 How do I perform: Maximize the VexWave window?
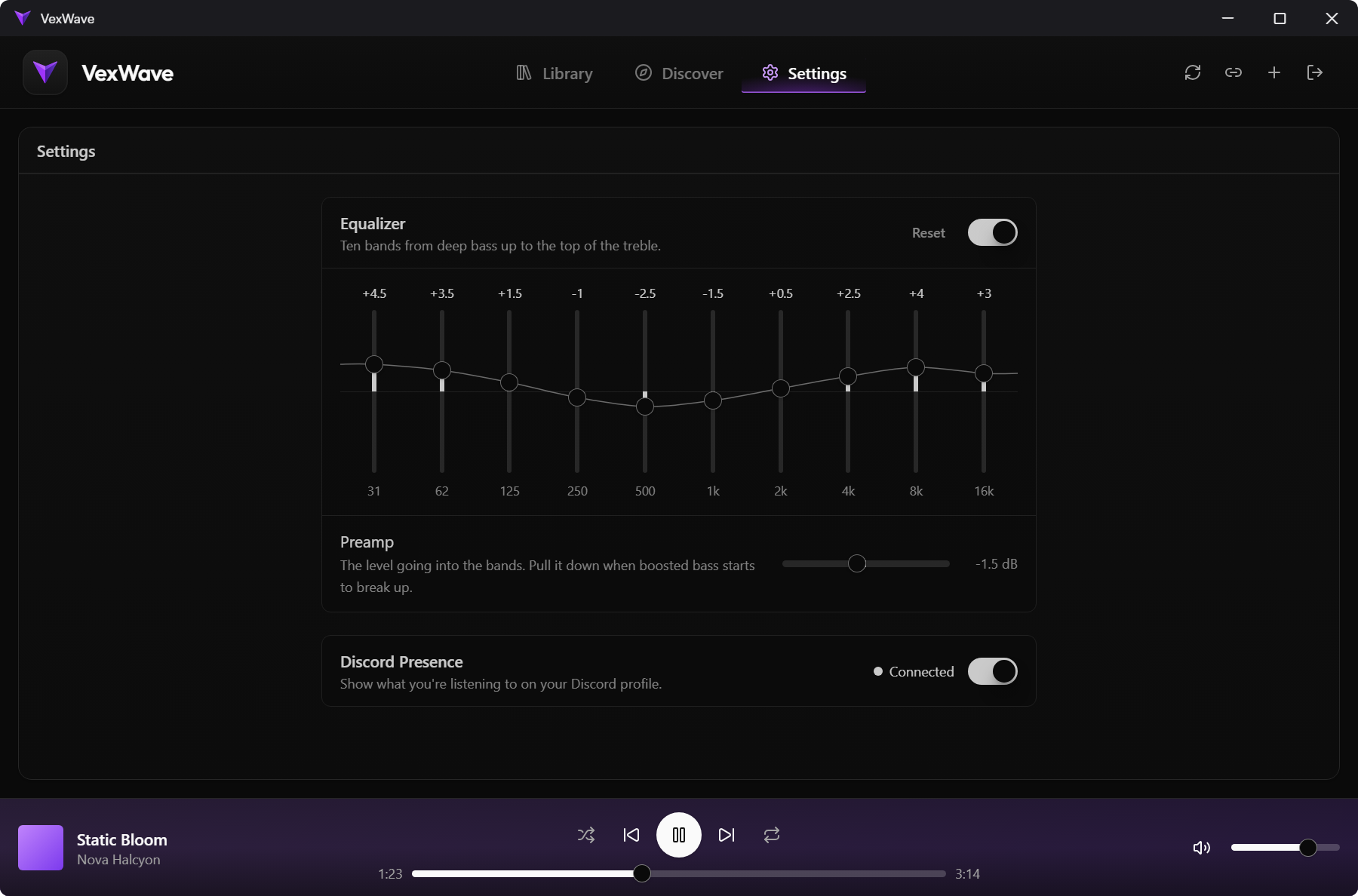(x=1280, y=18)
